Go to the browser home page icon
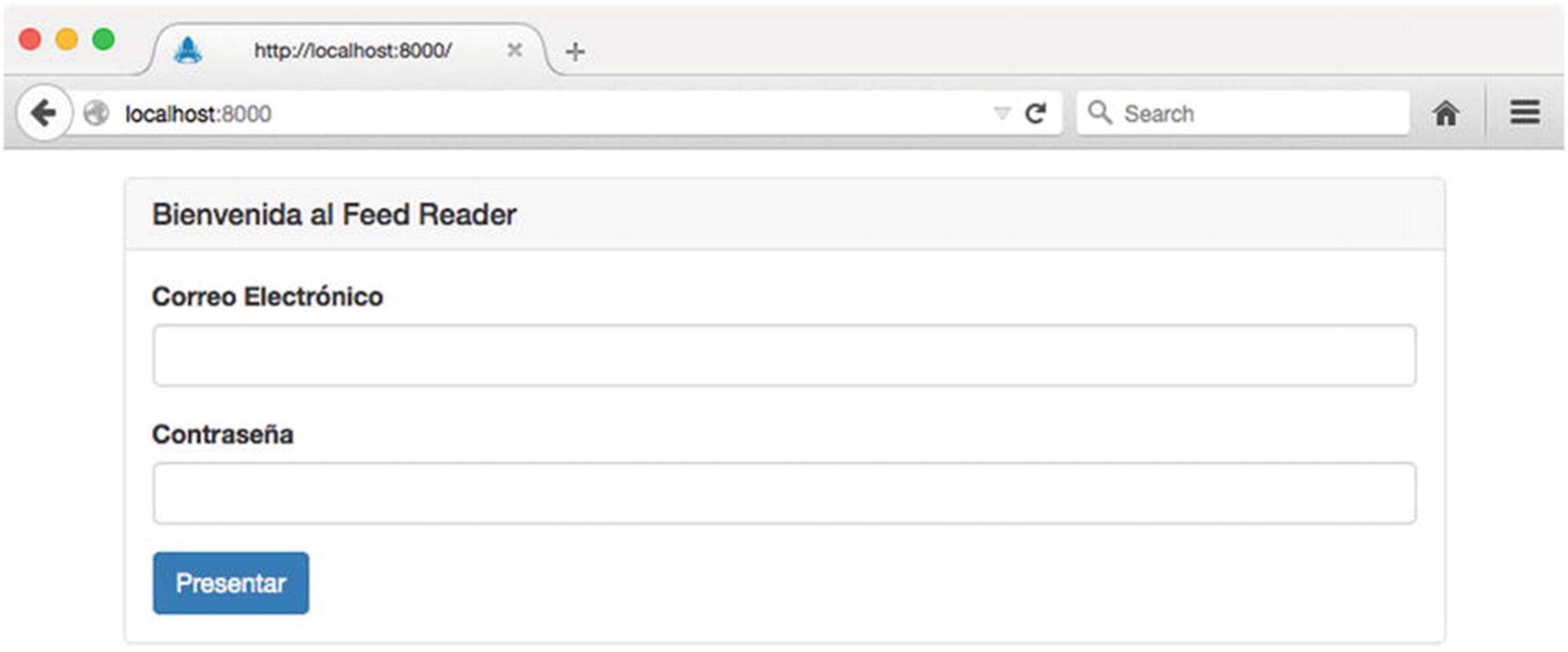The height and width of the screenshot is (652, 1568). point(1445,114)
